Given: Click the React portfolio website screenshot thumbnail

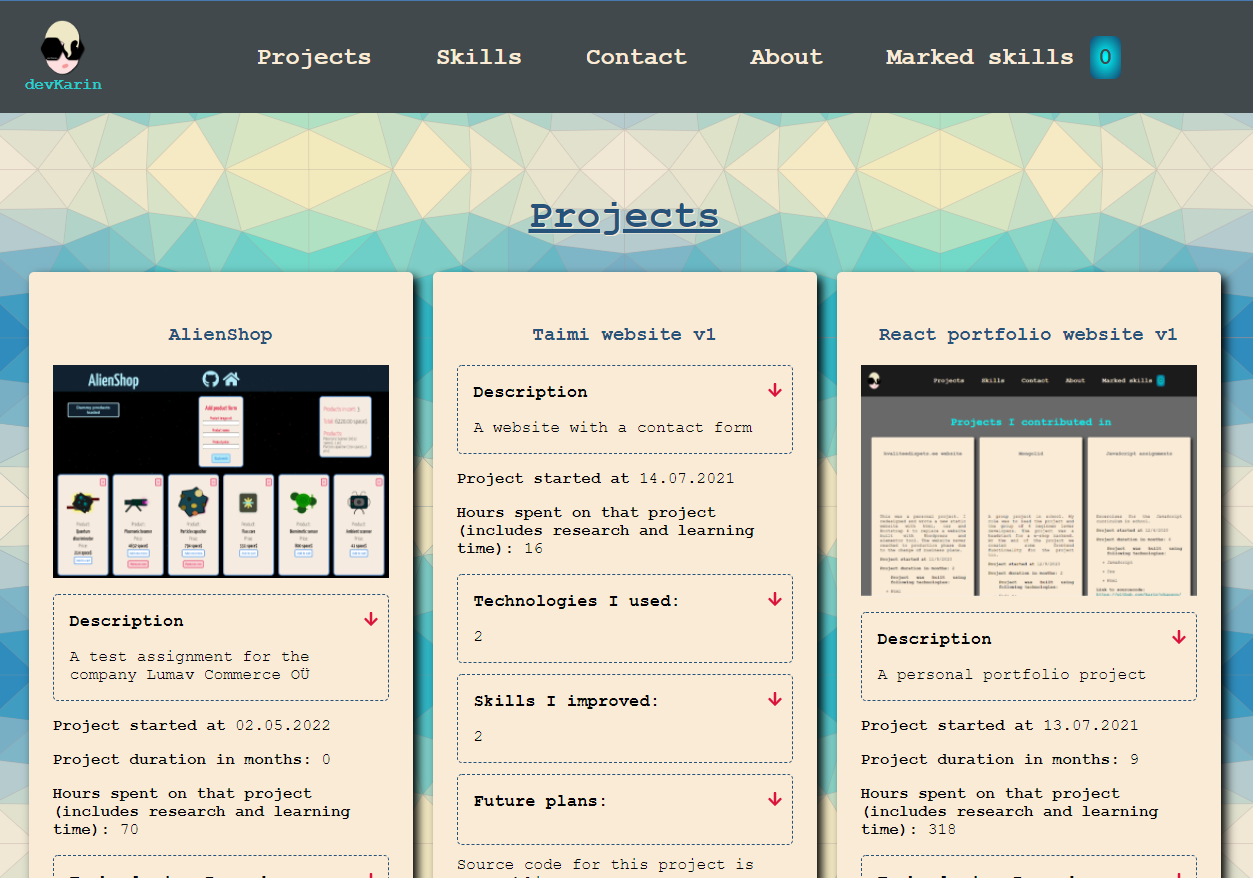Looking at the screenshot, I should click(x=1028, y=480).
